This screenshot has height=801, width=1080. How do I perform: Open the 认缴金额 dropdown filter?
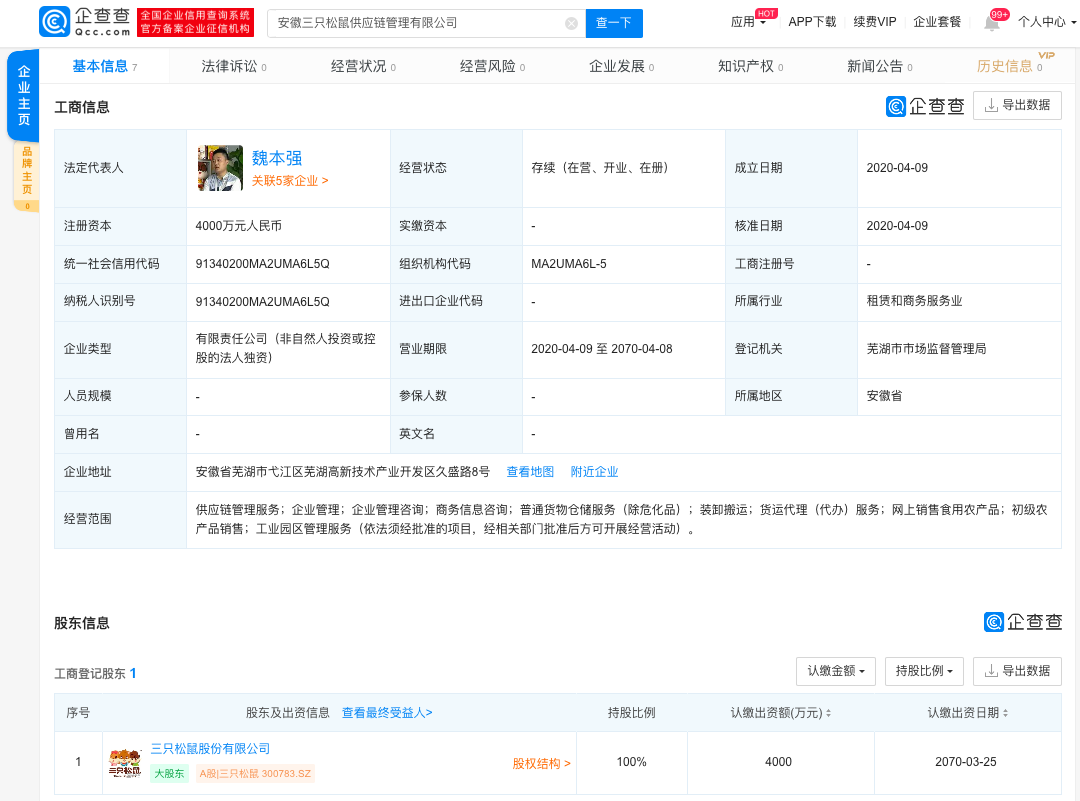click(x=836, y=671)
